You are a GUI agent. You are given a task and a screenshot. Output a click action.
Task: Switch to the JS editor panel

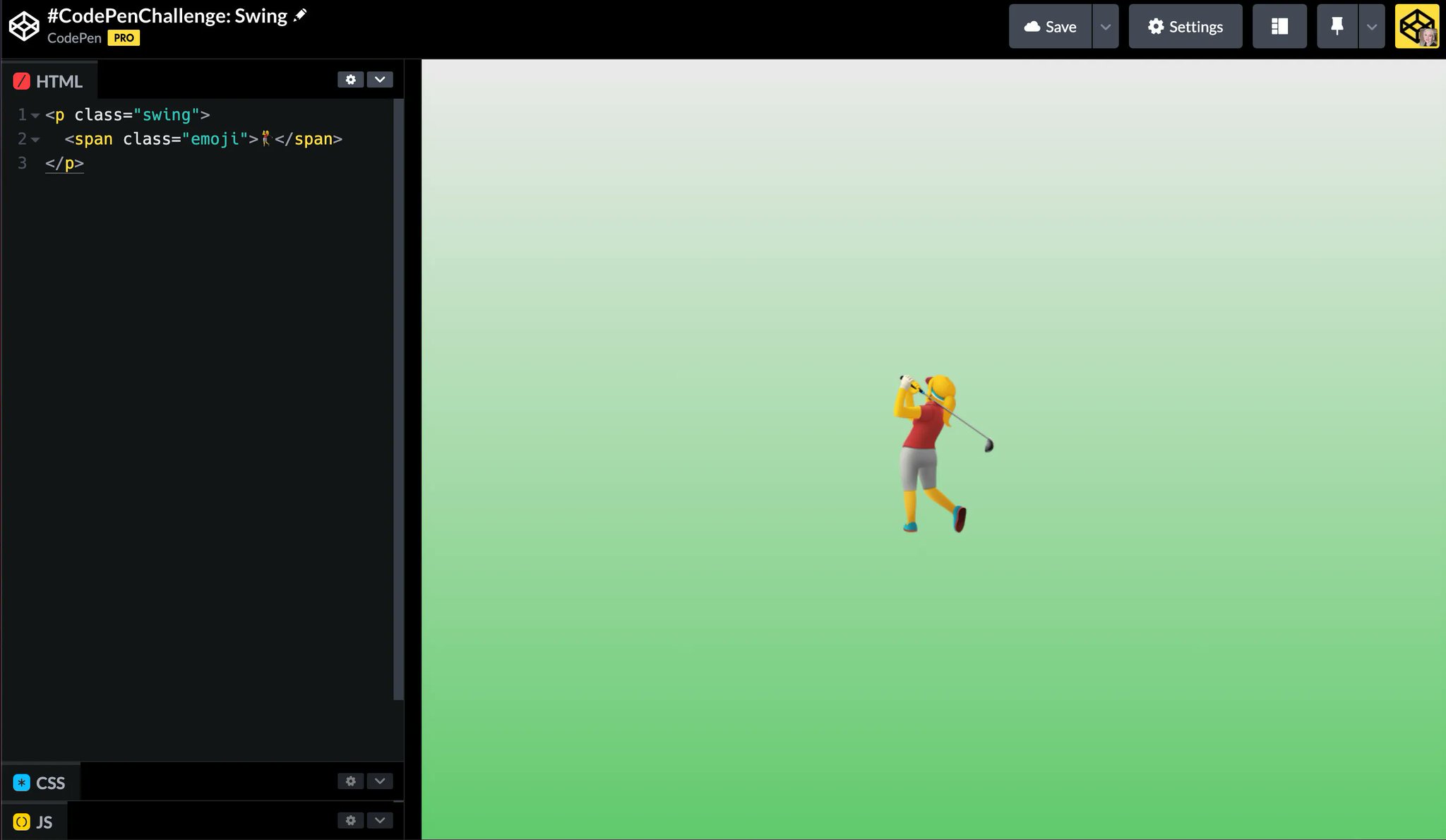(44, 821)
